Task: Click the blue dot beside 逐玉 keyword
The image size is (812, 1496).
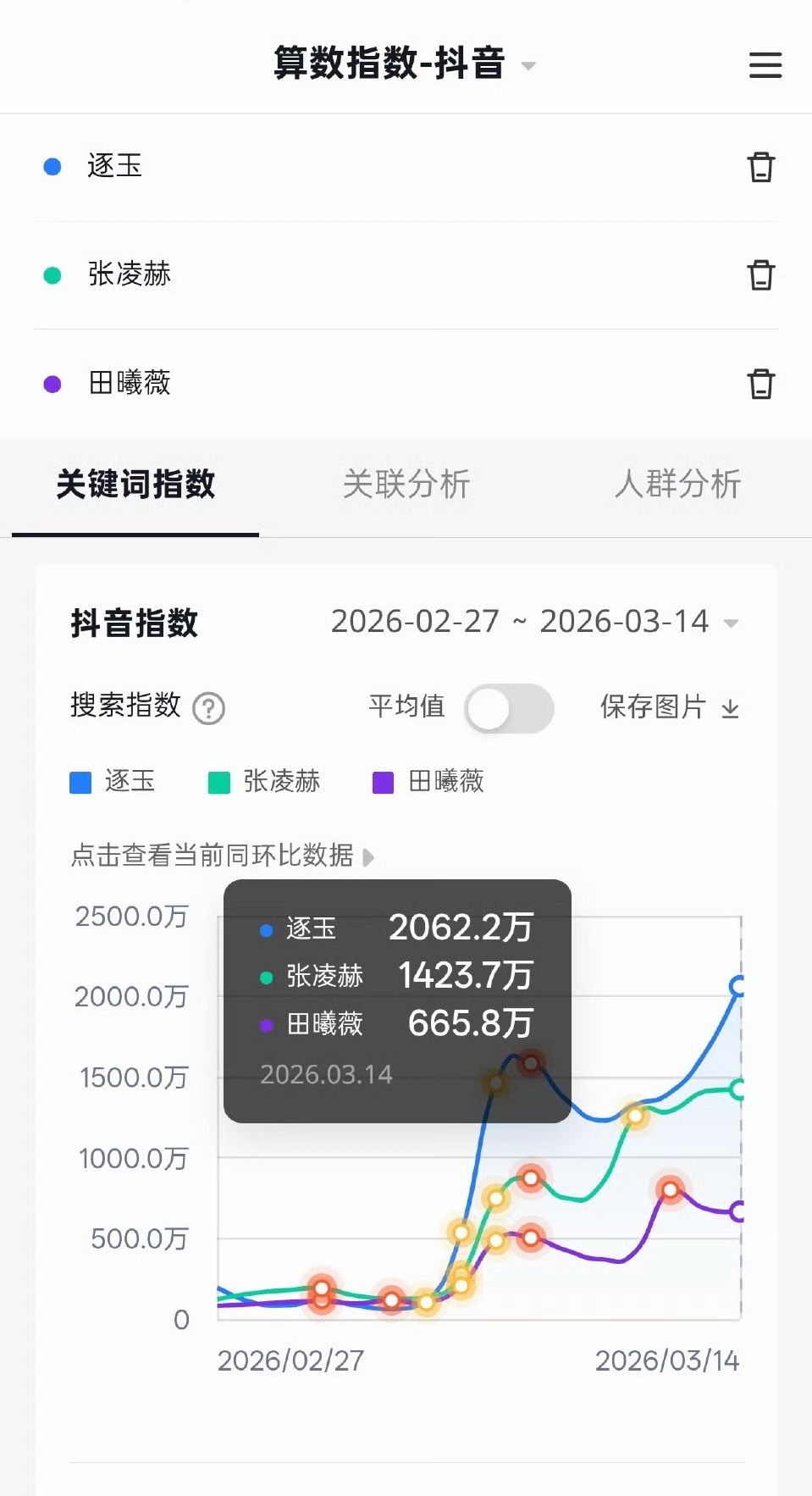Action: click(x=52, y=167)
